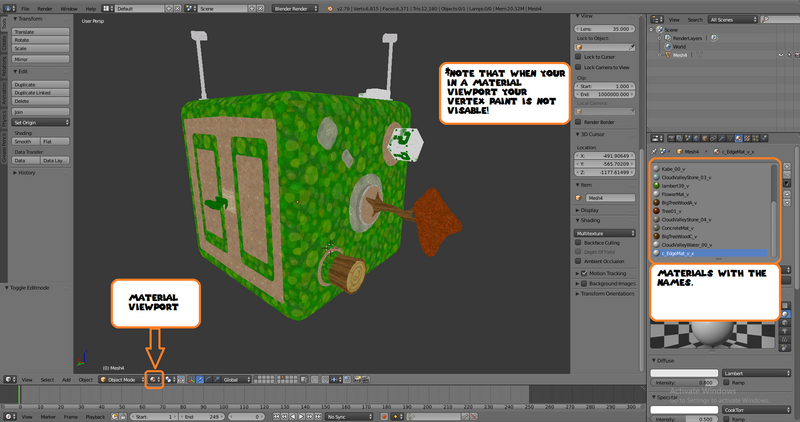This screenshot has height=422, width=800.
Task: Toggle selectability arrow for Mesh4 in outliner
Action: [789, 55]
